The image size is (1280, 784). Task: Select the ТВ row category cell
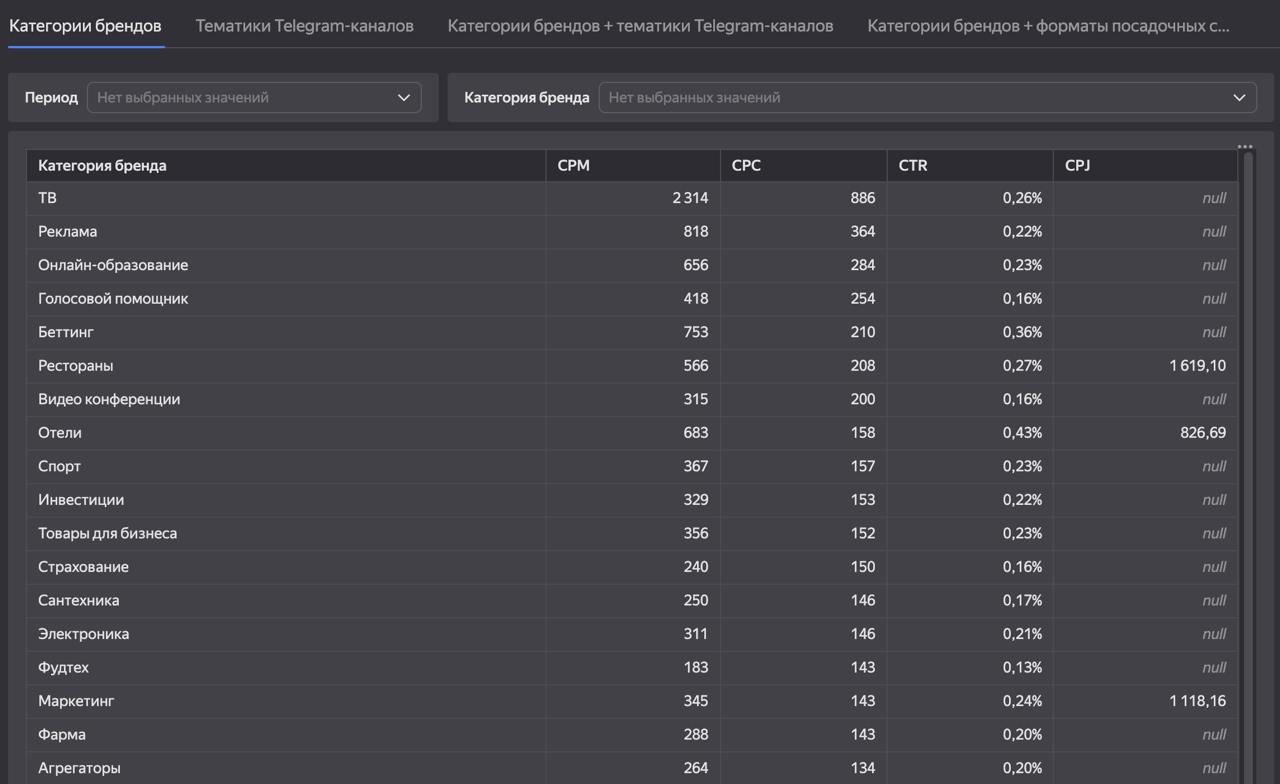[48, 198]
